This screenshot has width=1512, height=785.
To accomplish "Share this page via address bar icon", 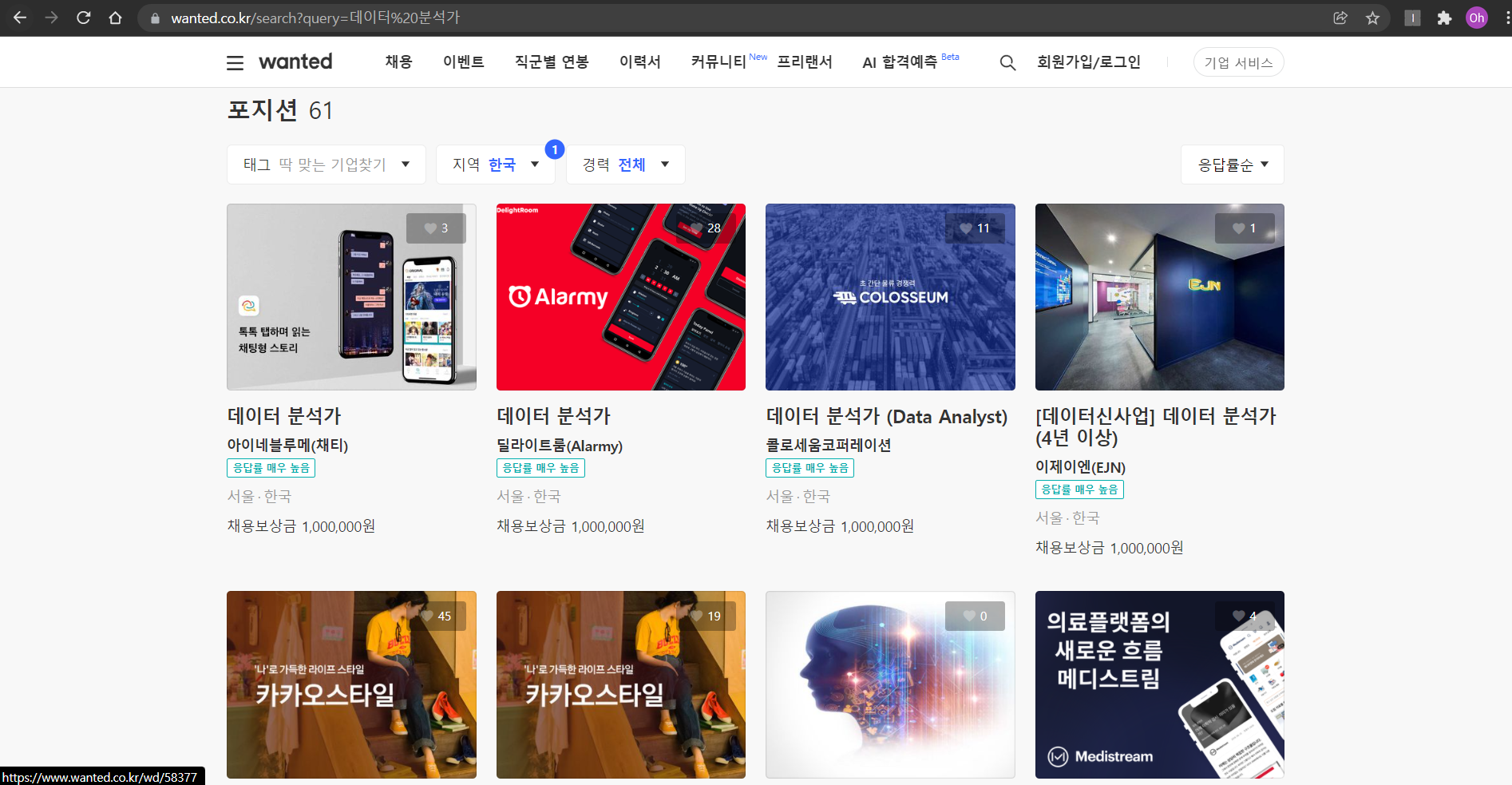I will [x=1340, y=18].
